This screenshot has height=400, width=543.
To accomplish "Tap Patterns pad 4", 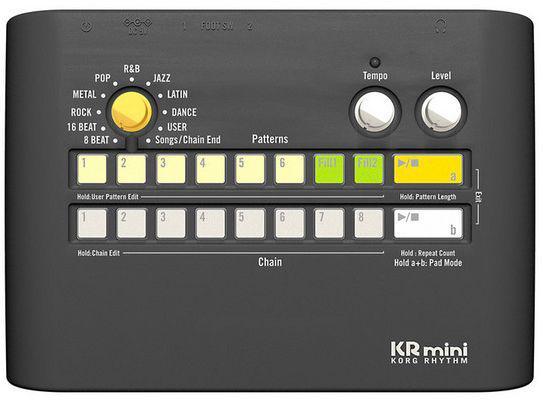I will tap(210, 169).
